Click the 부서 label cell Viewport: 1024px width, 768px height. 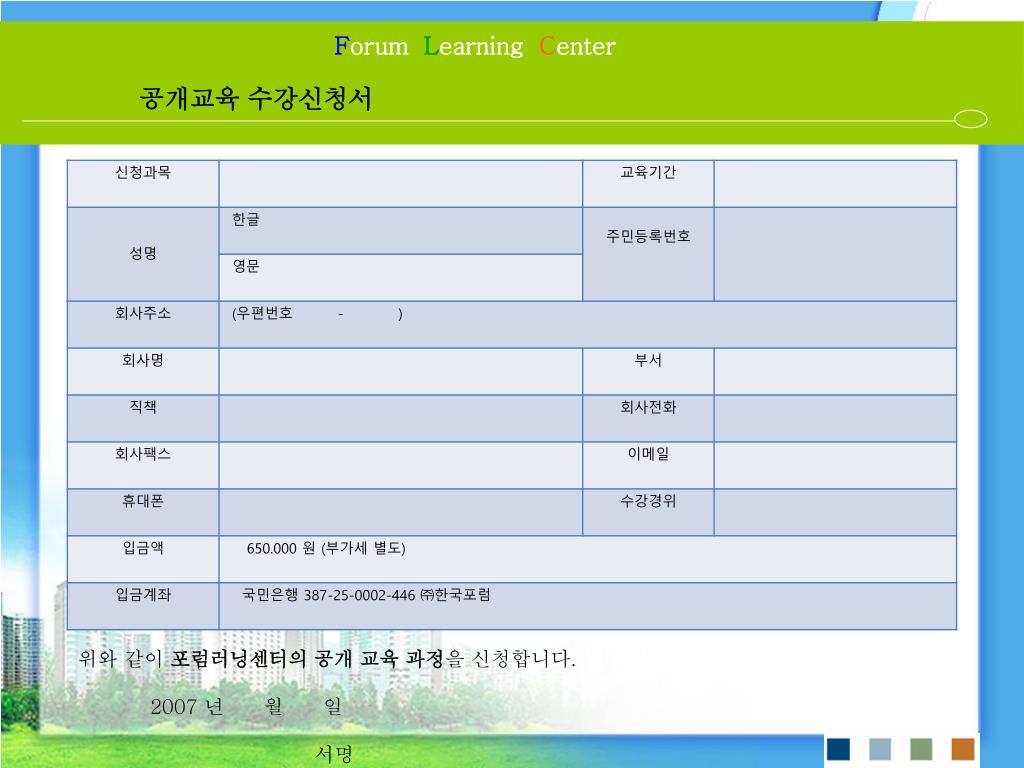(648, 372)
